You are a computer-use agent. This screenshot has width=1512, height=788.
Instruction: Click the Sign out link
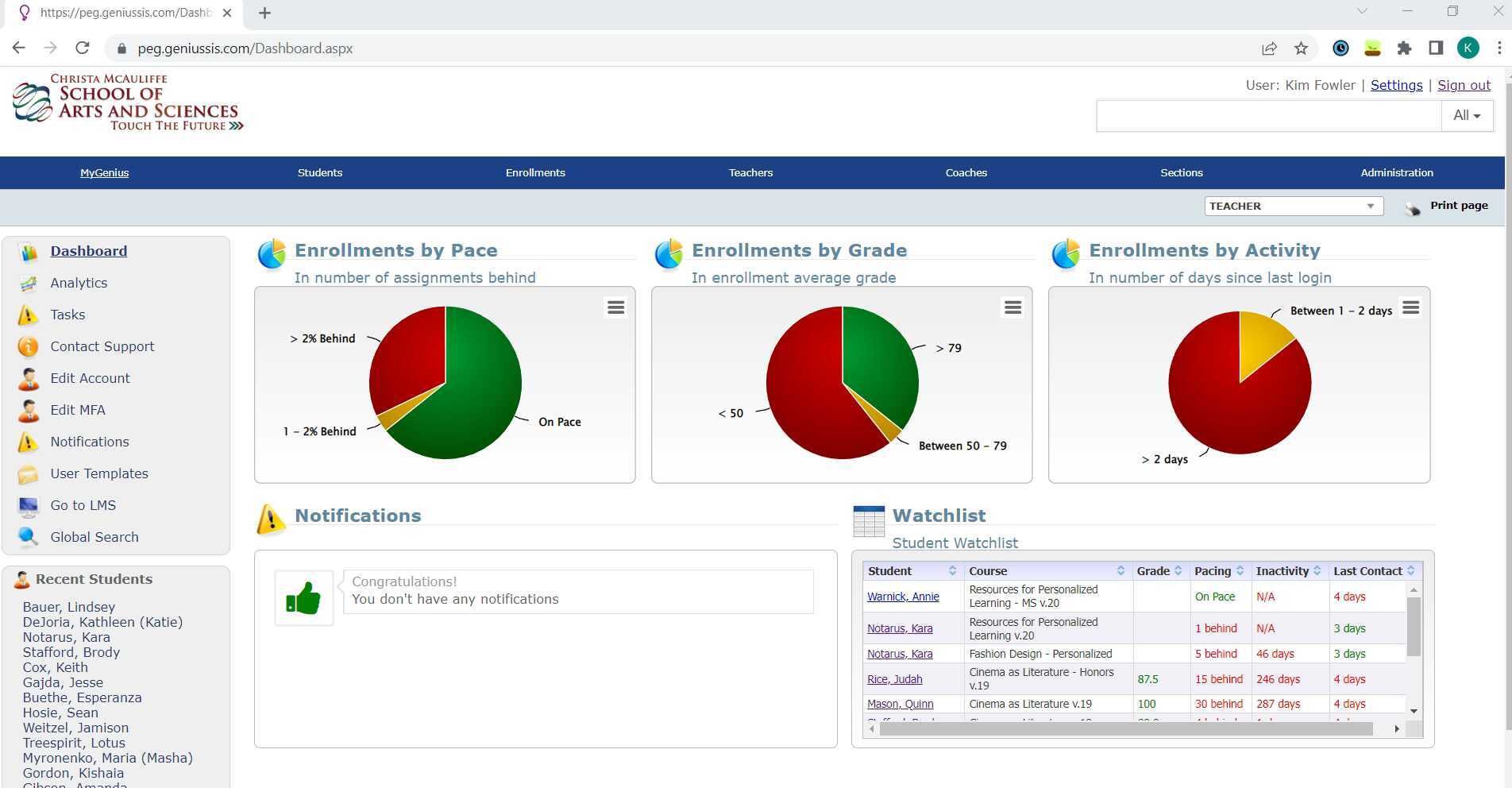(1464, 86)
